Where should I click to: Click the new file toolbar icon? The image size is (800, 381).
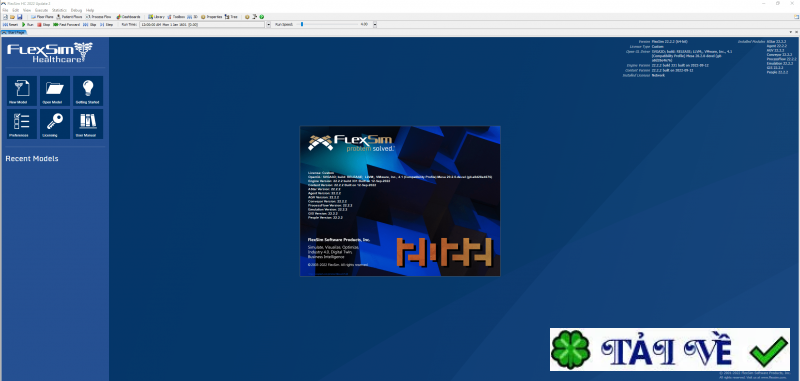6,17
